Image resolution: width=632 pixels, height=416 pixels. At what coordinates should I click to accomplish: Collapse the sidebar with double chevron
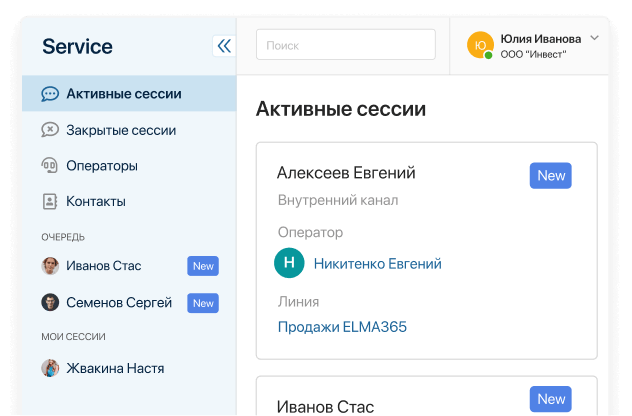[x=223, y=46]
